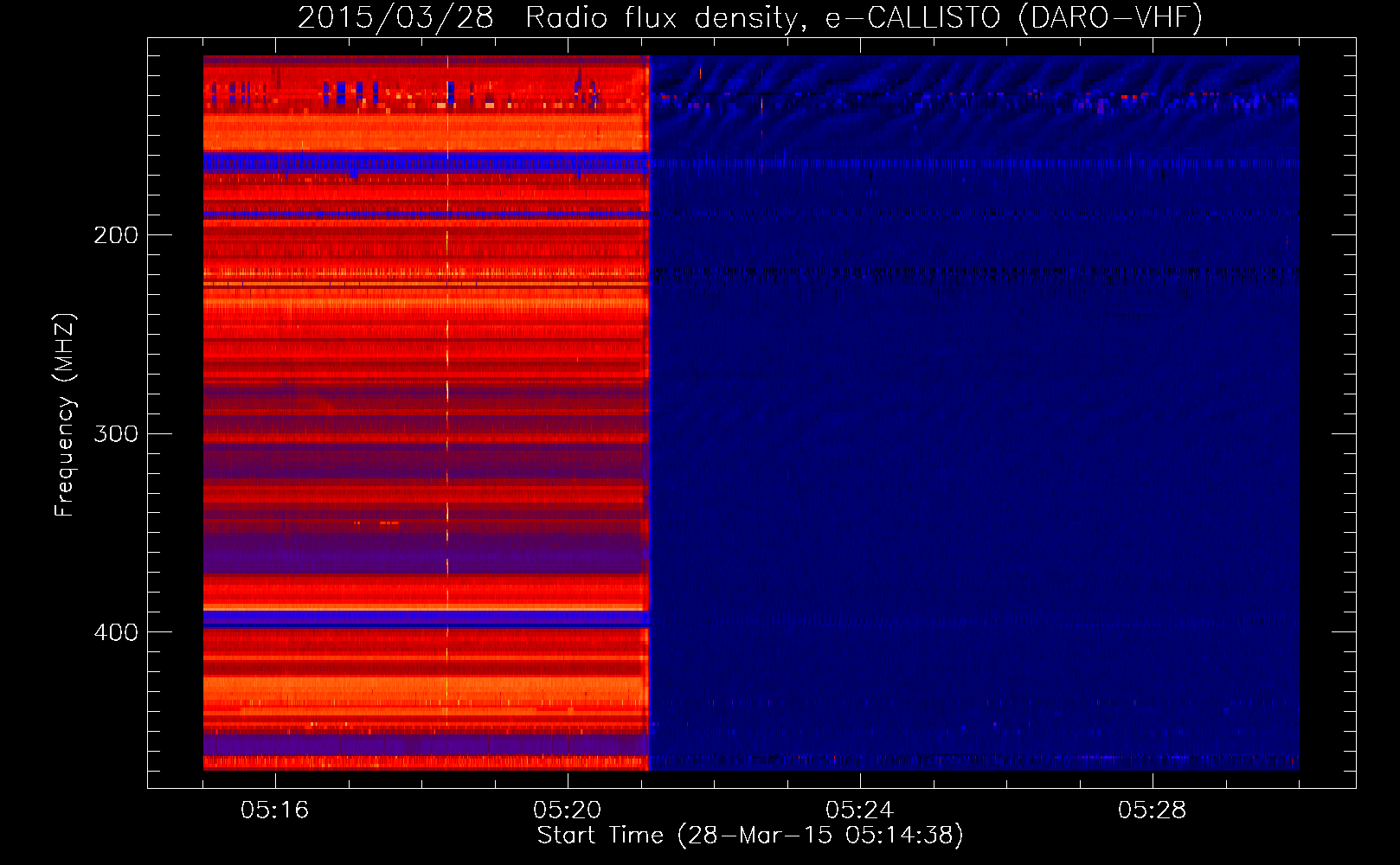The image size is (1400, 865).
Task: Select the 05:28 time tick label
Action: click(1152, 811)
